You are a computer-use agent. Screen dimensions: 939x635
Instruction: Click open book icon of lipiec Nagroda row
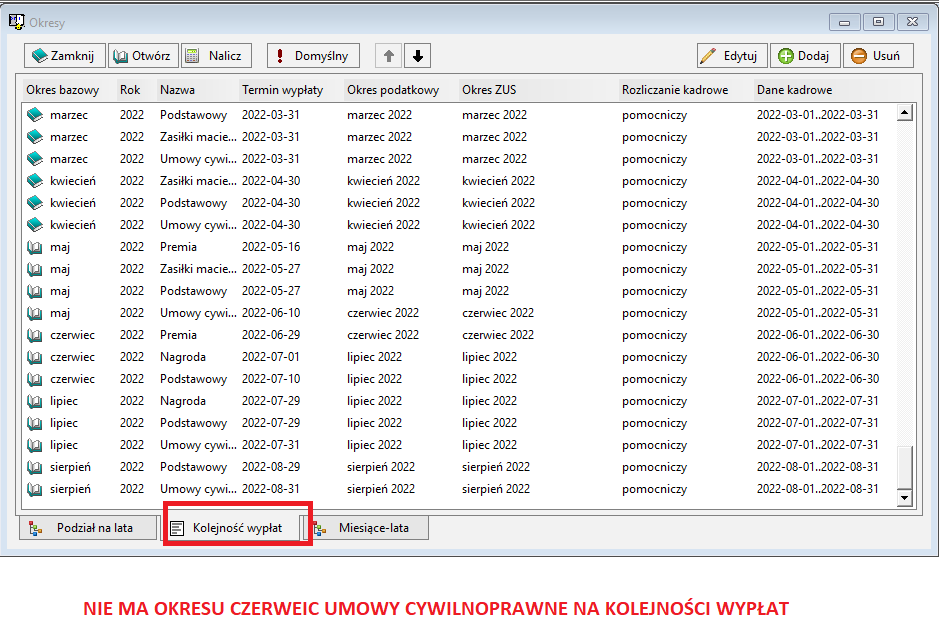35,401
